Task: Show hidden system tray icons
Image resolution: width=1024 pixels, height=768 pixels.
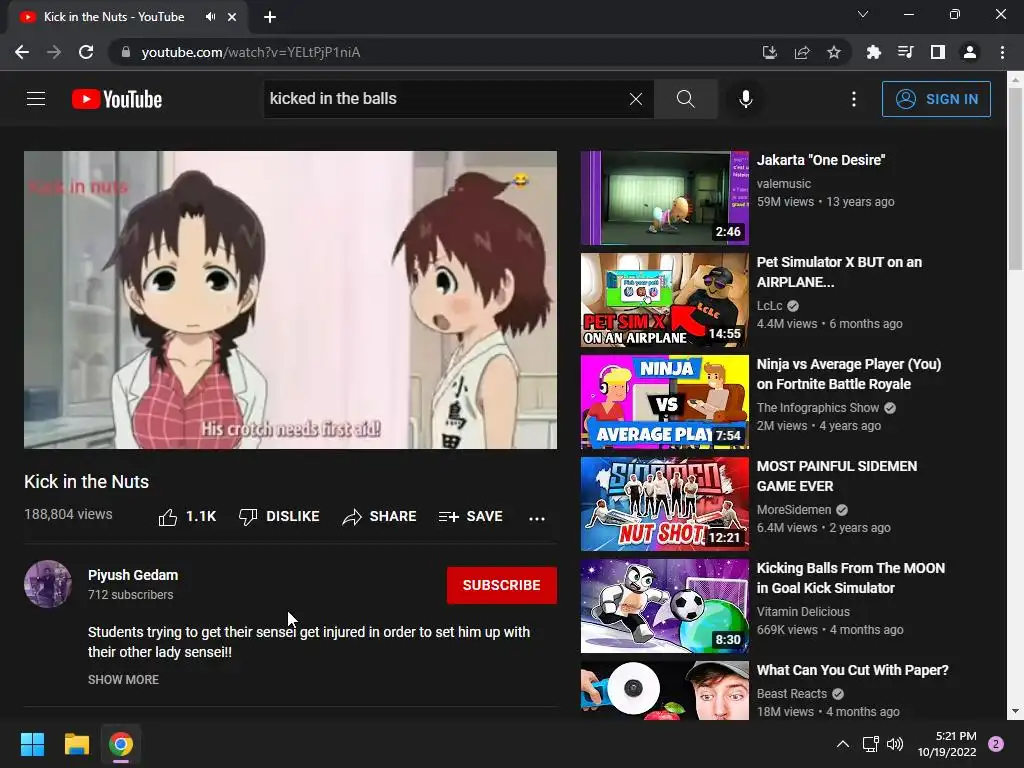Action: pyautogui.click(x=843, y=744)
